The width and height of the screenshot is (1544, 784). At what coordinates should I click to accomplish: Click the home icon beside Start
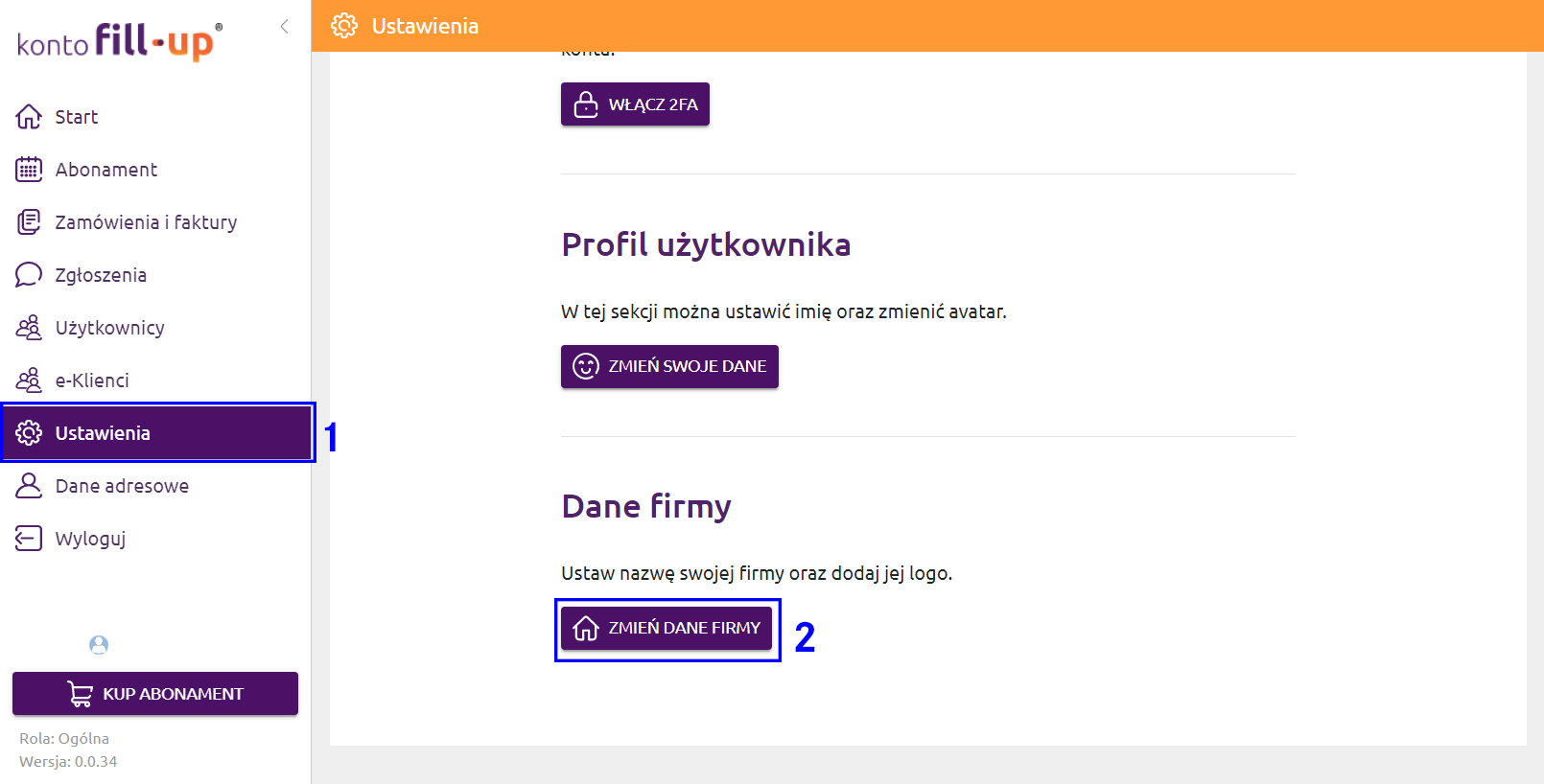tap(29, 117)
